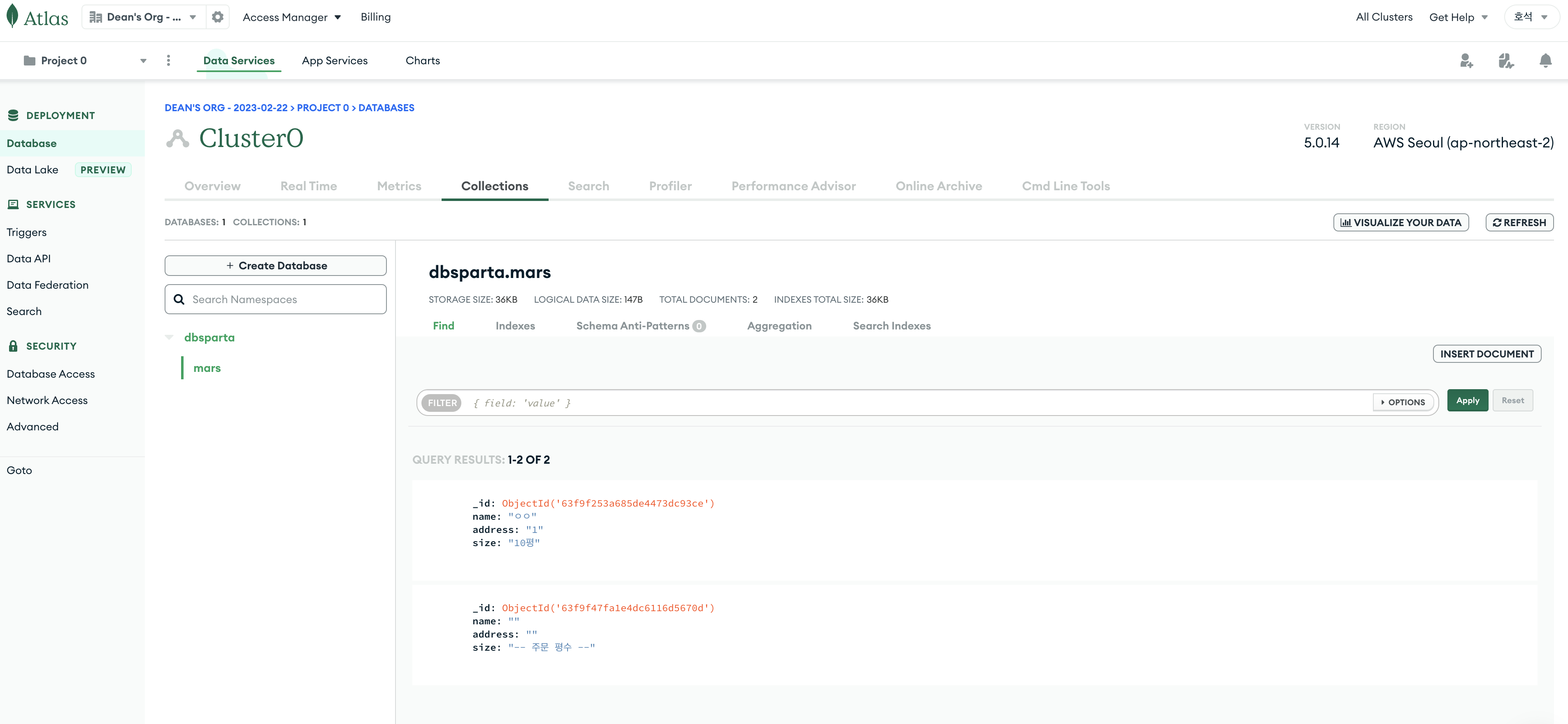Open the Indexes tab
This screenshot has width=1568, height=724.
(x=515, y=326)
